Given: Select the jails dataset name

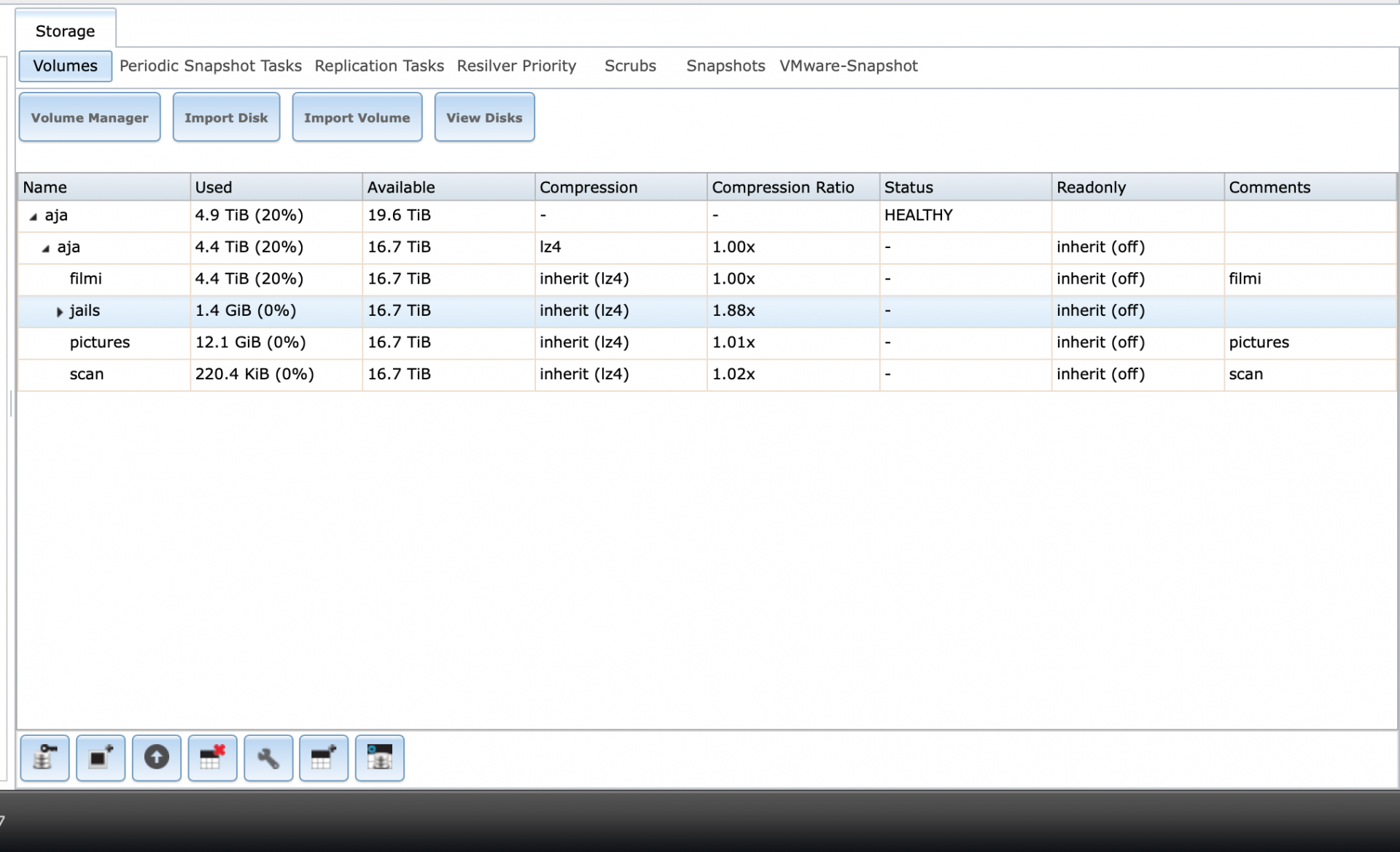Looking at the screenshot, I should (85, 311).
